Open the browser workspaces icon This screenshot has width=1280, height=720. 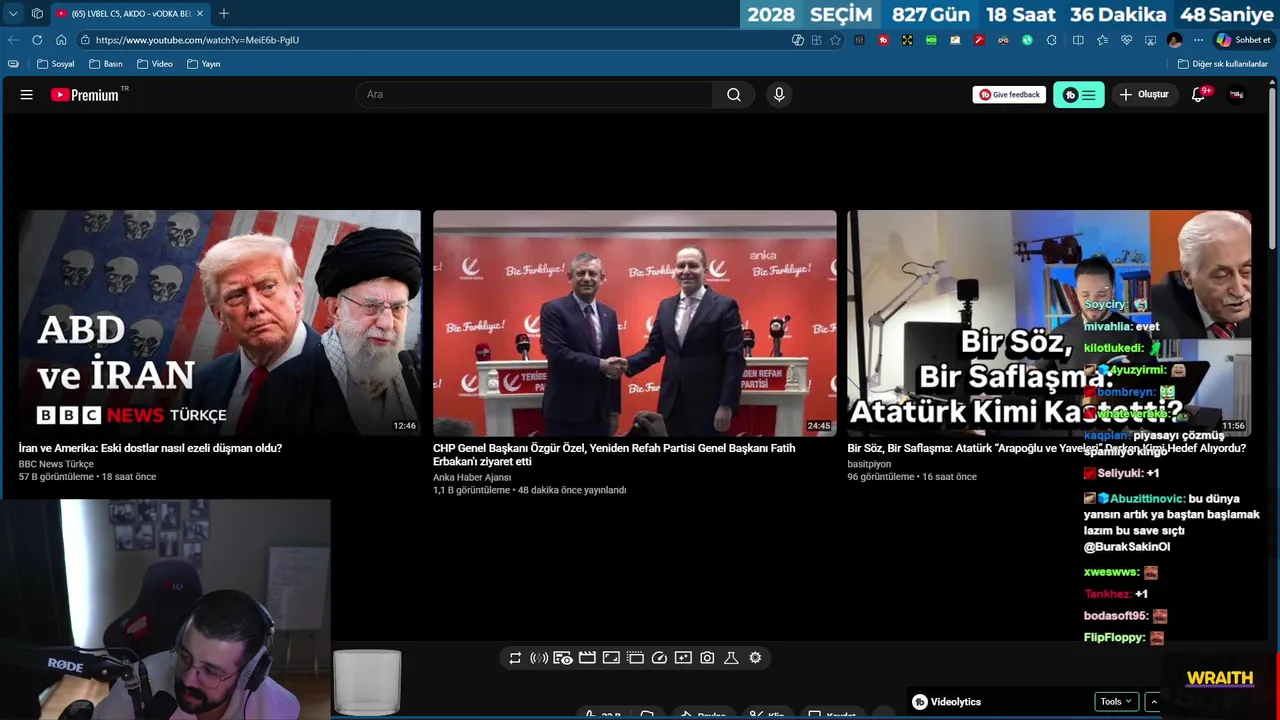coord(37,13)
